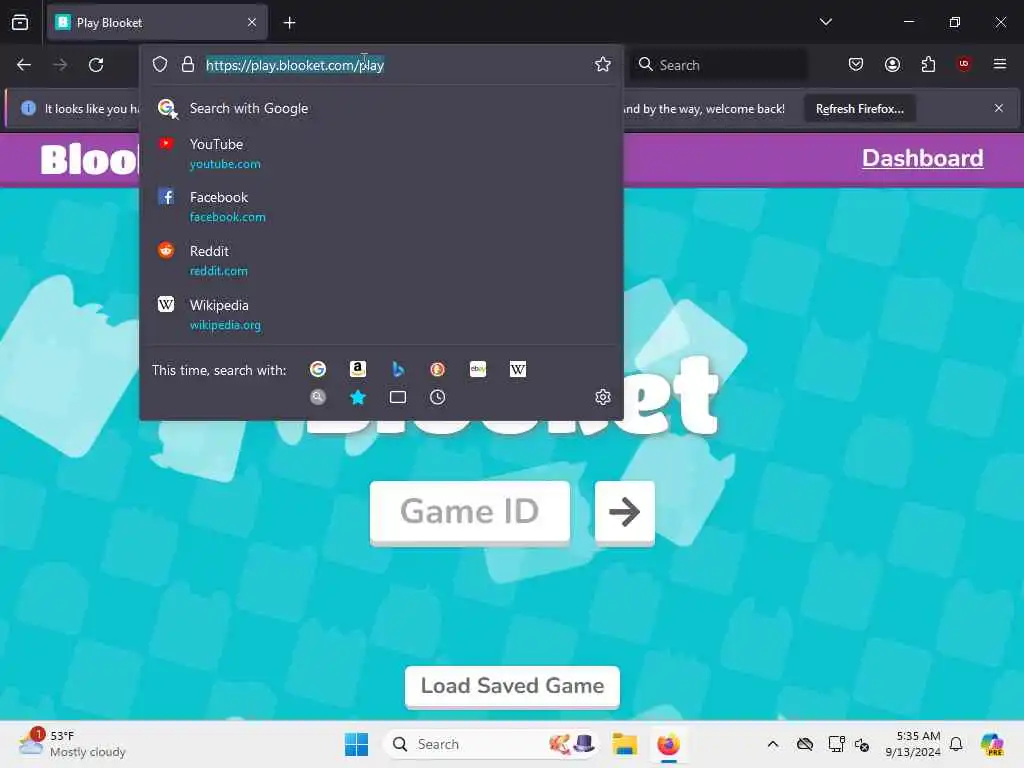Bookmark this page with star icon

click(603, 64)
